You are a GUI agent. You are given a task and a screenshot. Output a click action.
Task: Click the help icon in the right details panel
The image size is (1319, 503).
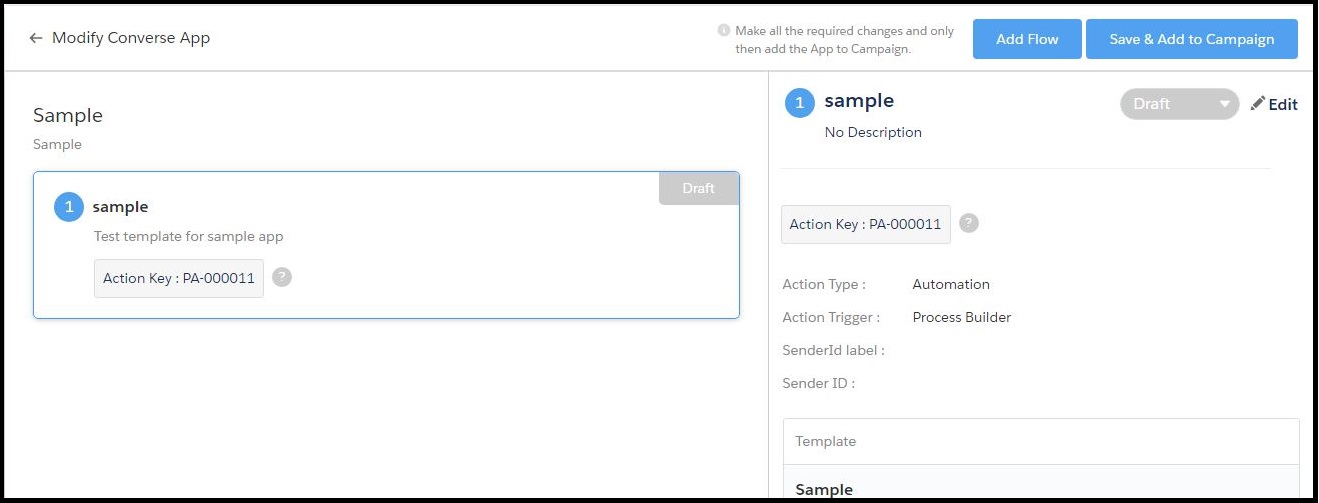click(968, 224)
